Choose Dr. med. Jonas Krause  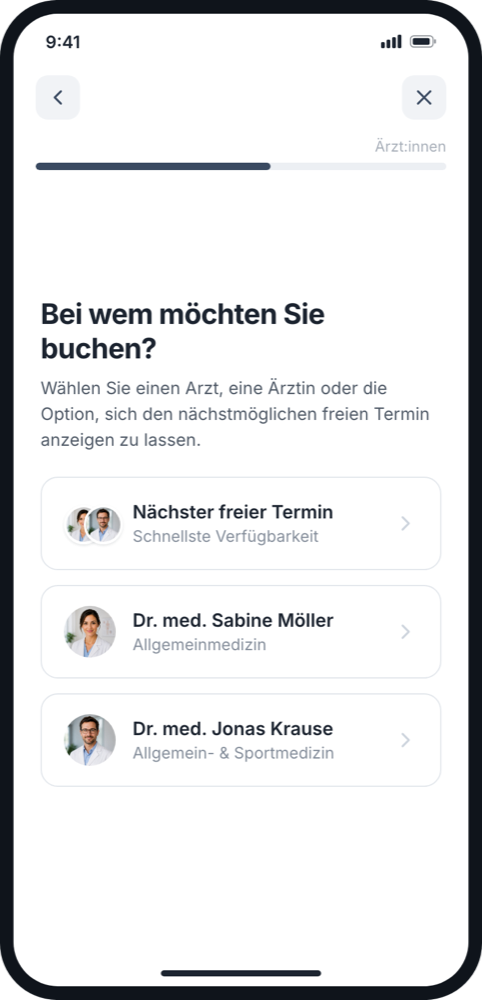click(x=241, y=740)
